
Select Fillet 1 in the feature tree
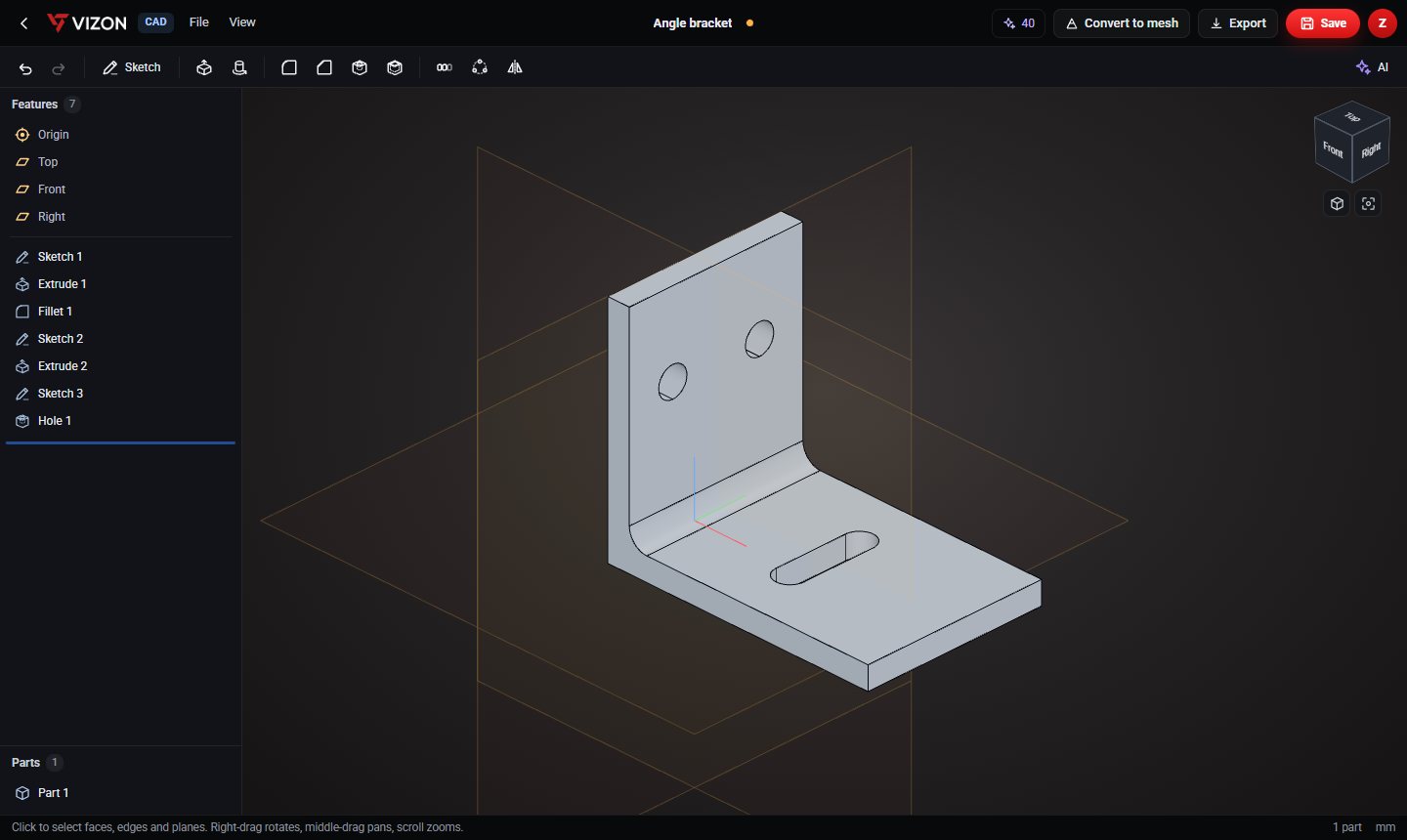pos(120,312)
